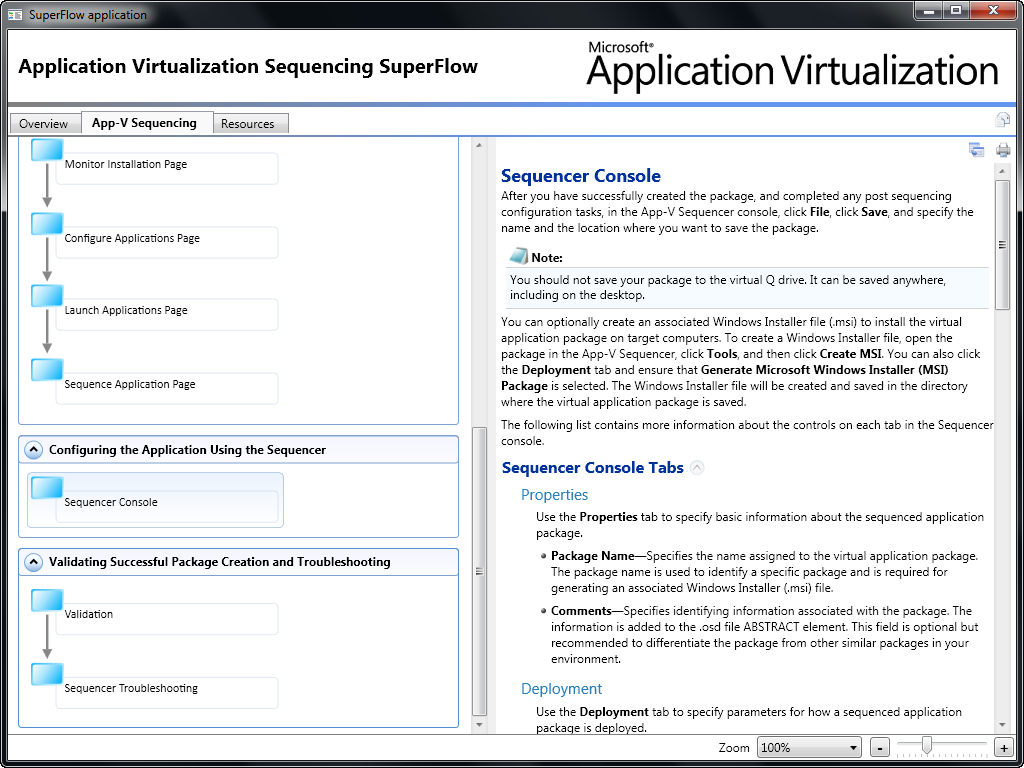1024x768 pixels.
Task: Click the Comments bullet term
Action: click(x=581, y=611)
